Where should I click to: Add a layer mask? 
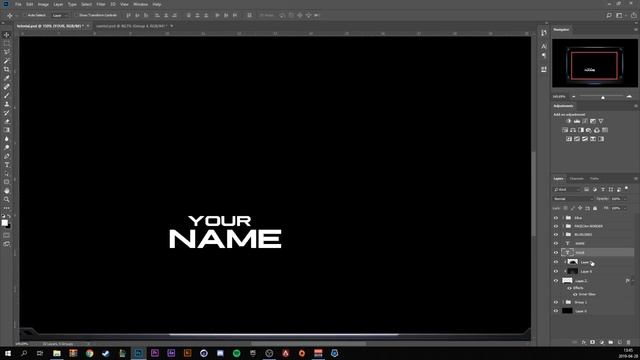[593, 342]
